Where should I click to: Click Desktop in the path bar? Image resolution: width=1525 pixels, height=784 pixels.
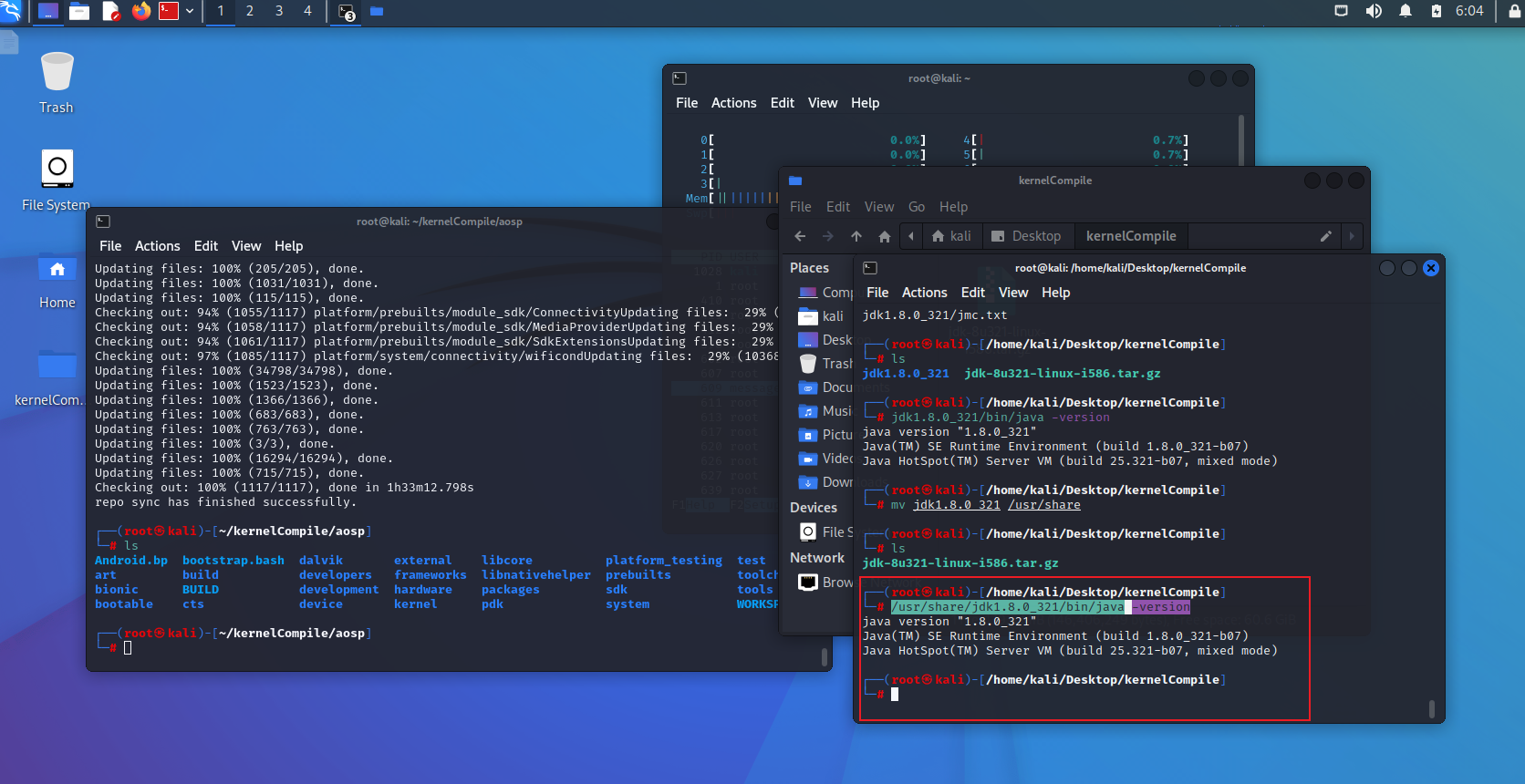(1026, 236)
